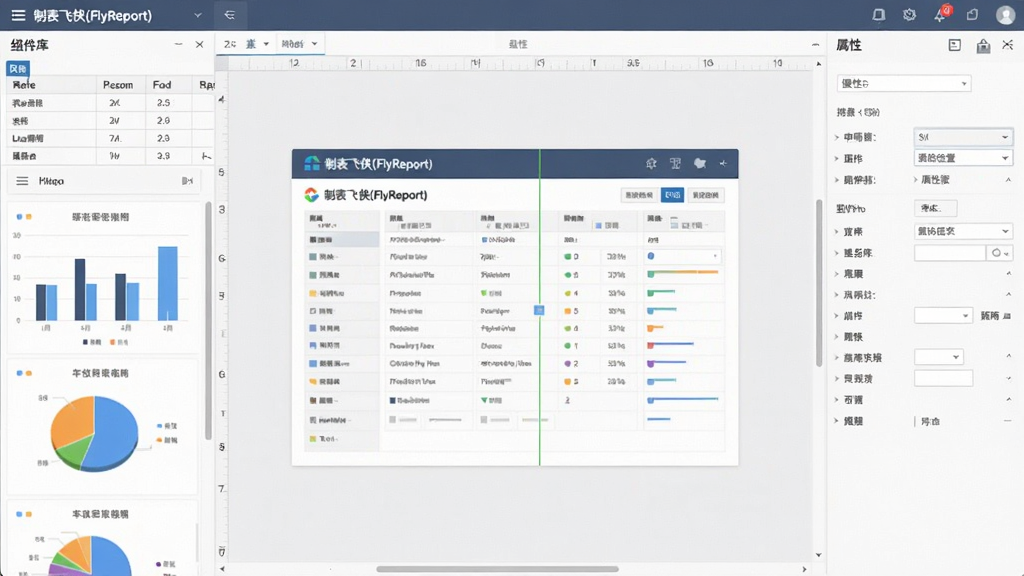This screenshot has width=1024, height=576.
Task: Open the hamburger menu in the top bar
Action: point(18,15)
